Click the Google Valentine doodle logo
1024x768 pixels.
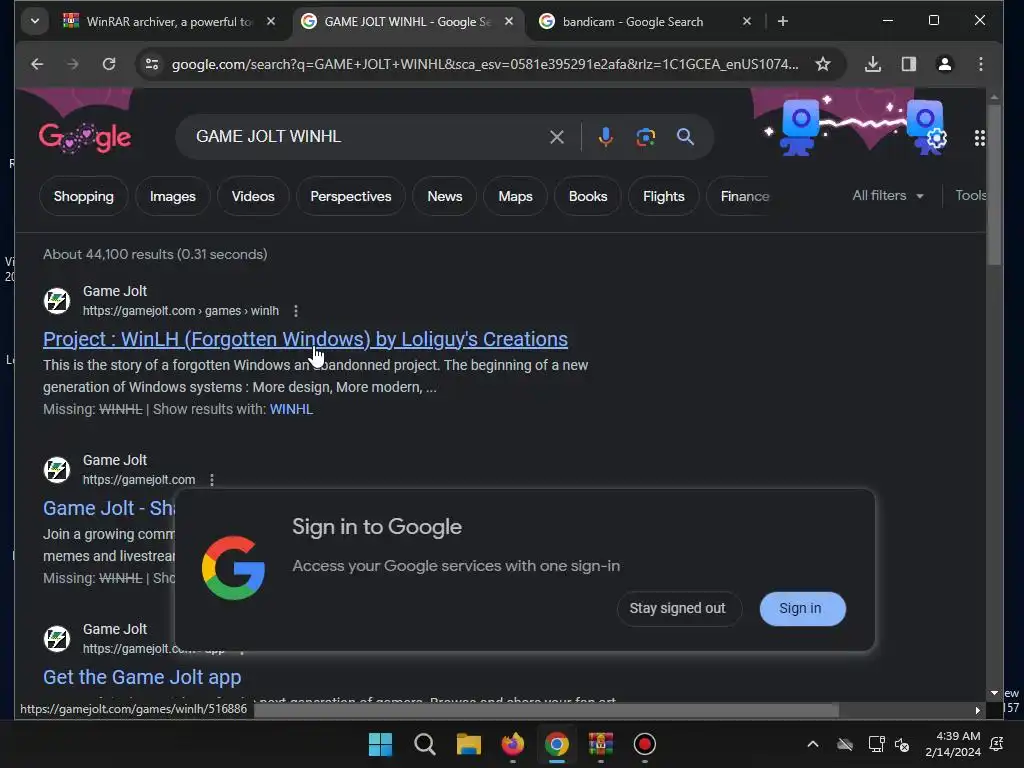85,137
